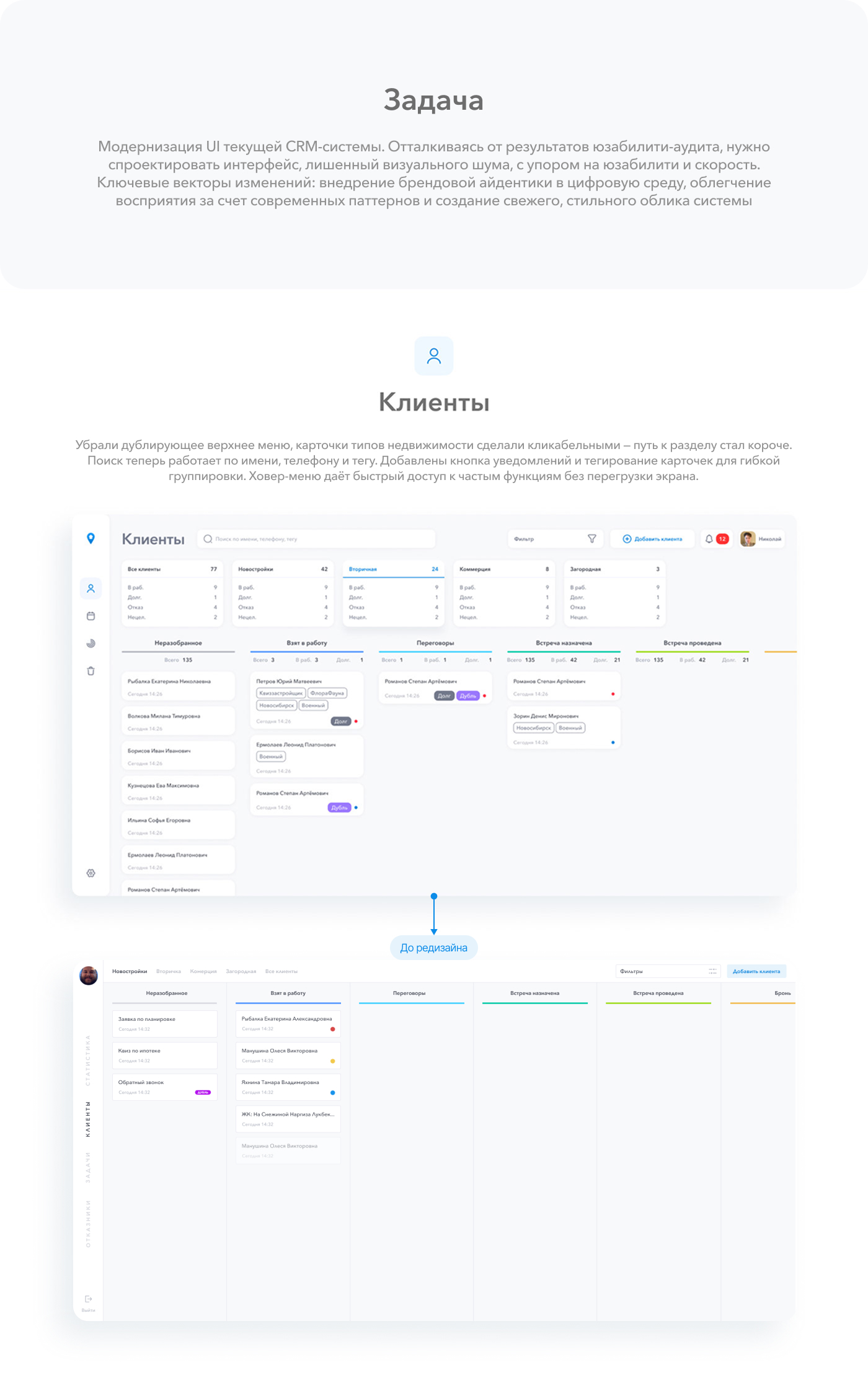Click the magnifier icon in the search field
The width and height of the screenshot is (868, 1388).
click(x=208, y=539)
